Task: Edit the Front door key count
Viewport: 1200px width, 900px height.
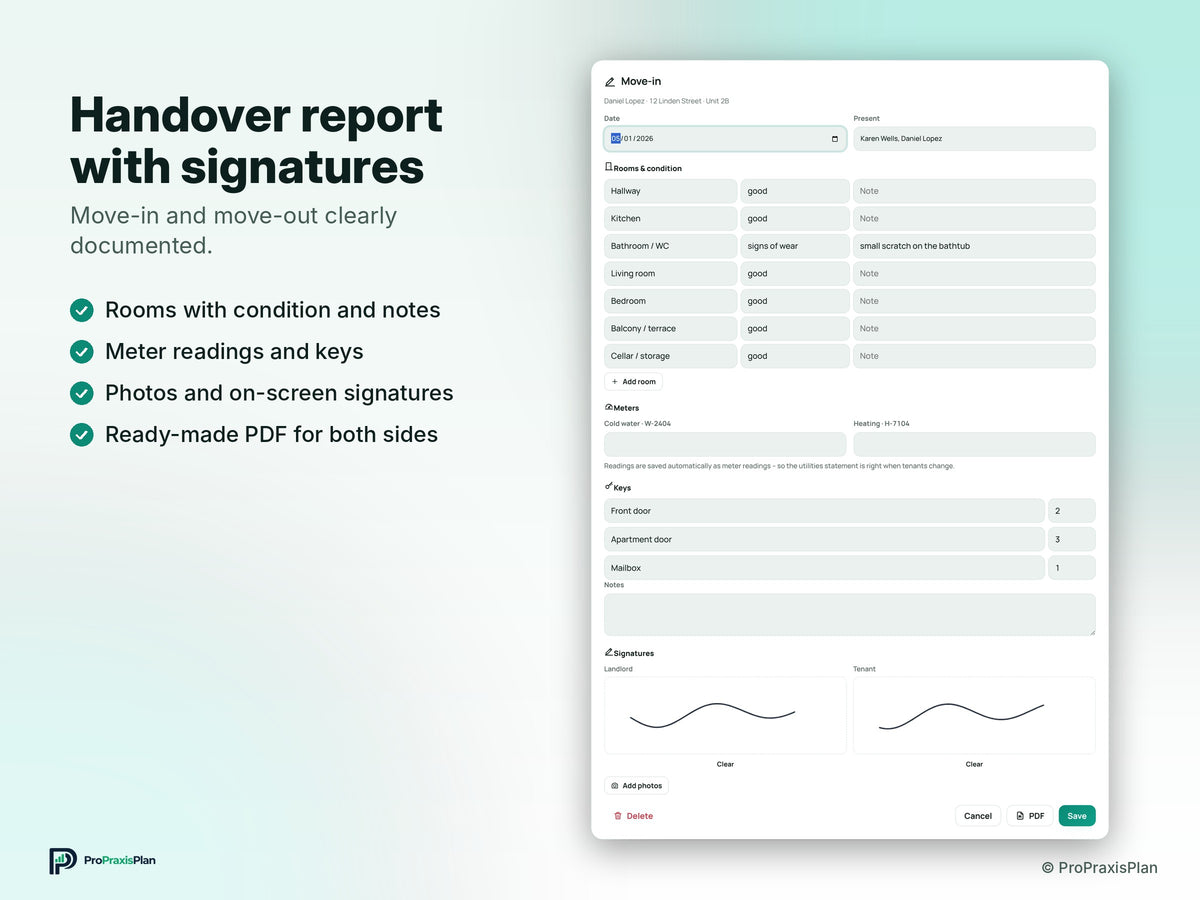Action: pos(1072,511)
